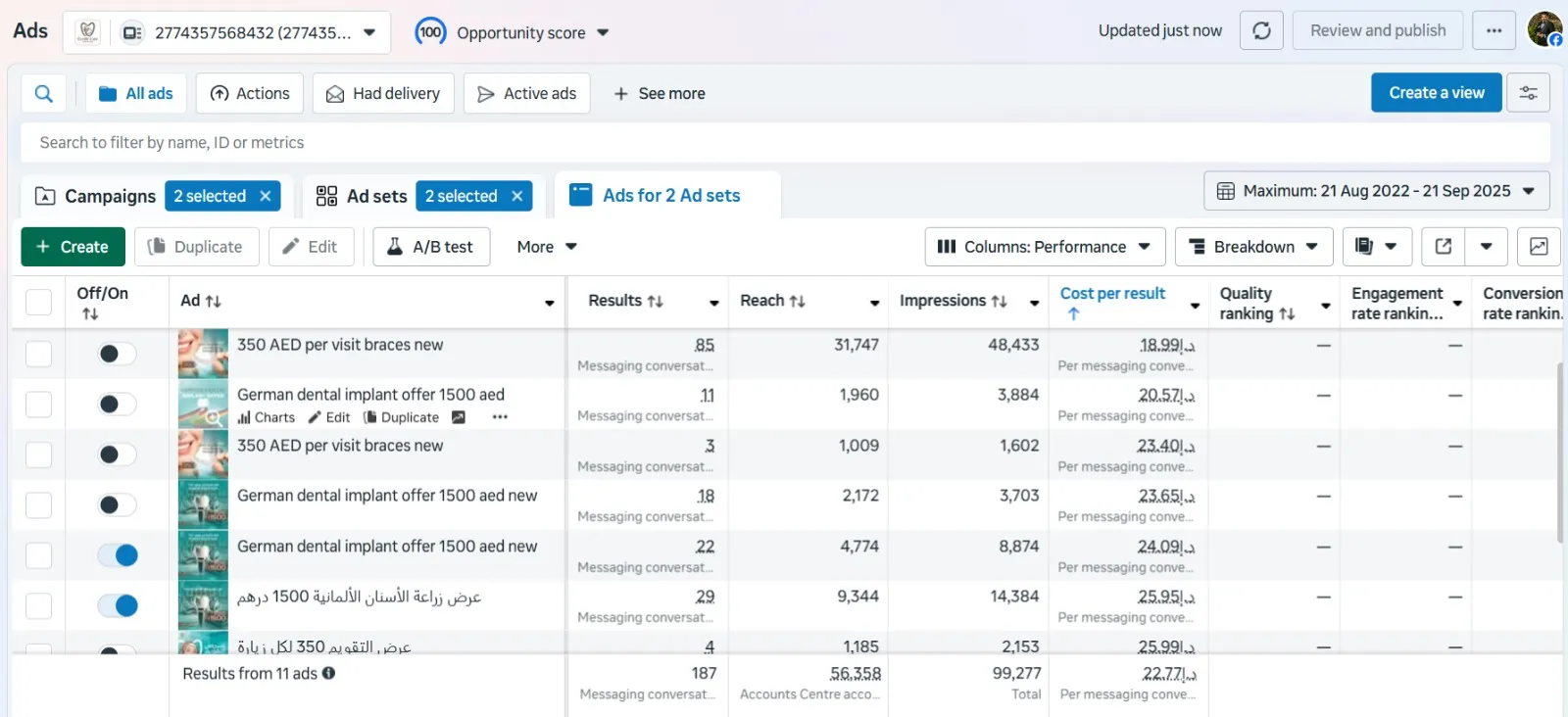This screenshot has height=717, width=1568.
Task: Click the green Create button
Action: coord(73,247)
